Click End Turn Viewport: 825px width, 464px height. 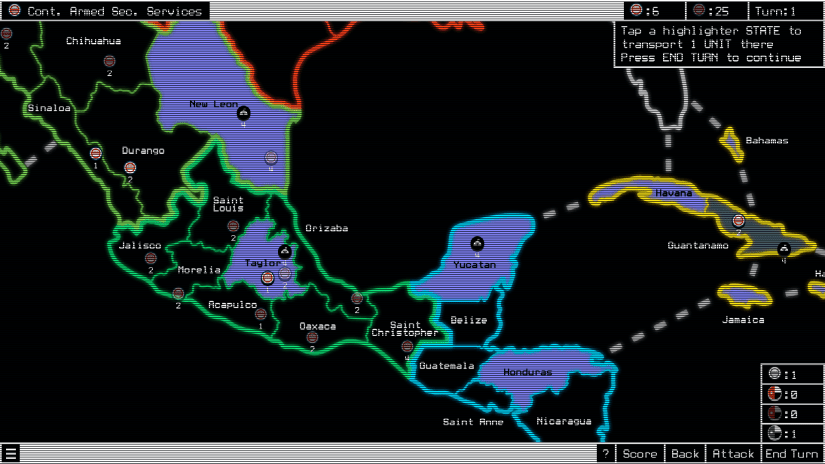coord(792,453)
